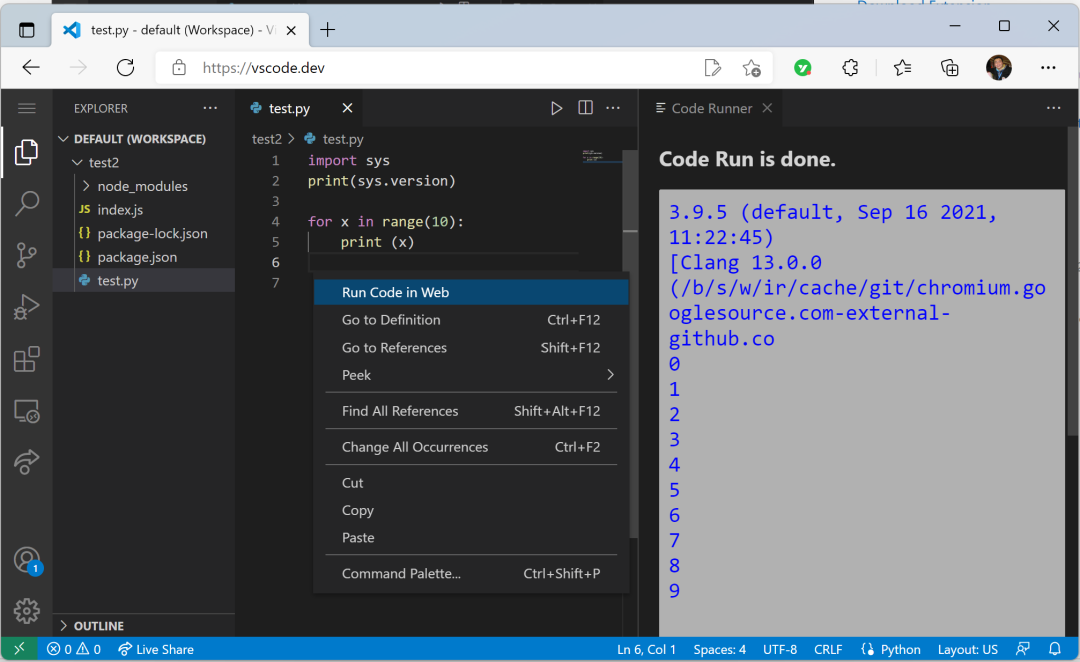Click Live Share in status bar
1080x662 pixels.
coord(156,649)
